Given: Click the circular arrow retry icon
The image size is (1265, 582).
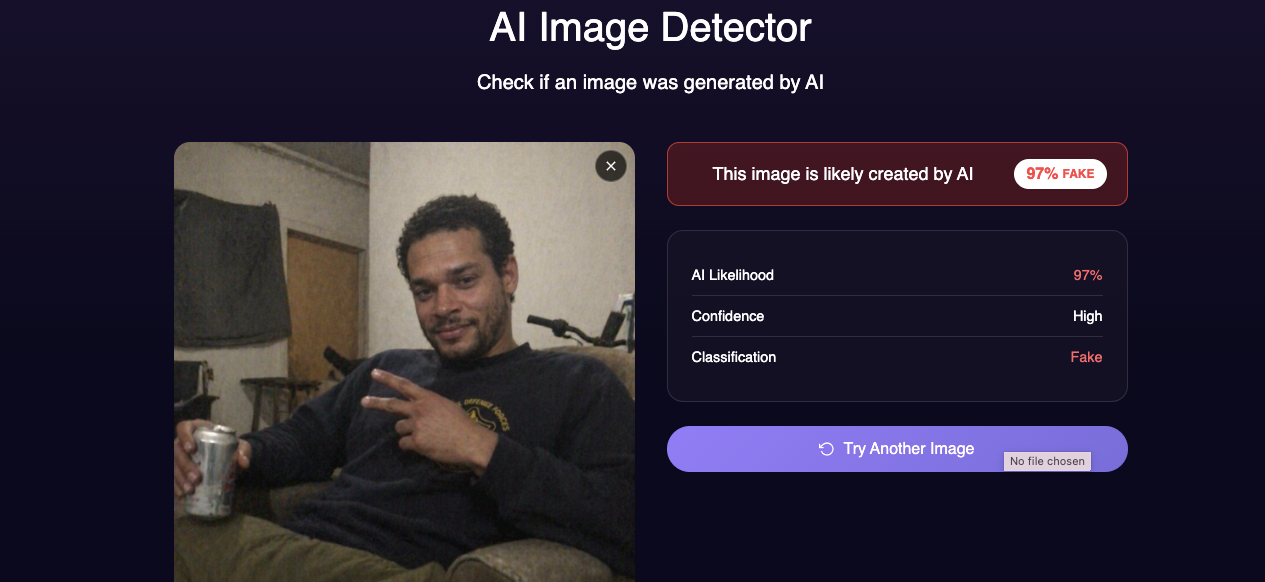Looking at the screenshot, I should click(x=826, y=449).
